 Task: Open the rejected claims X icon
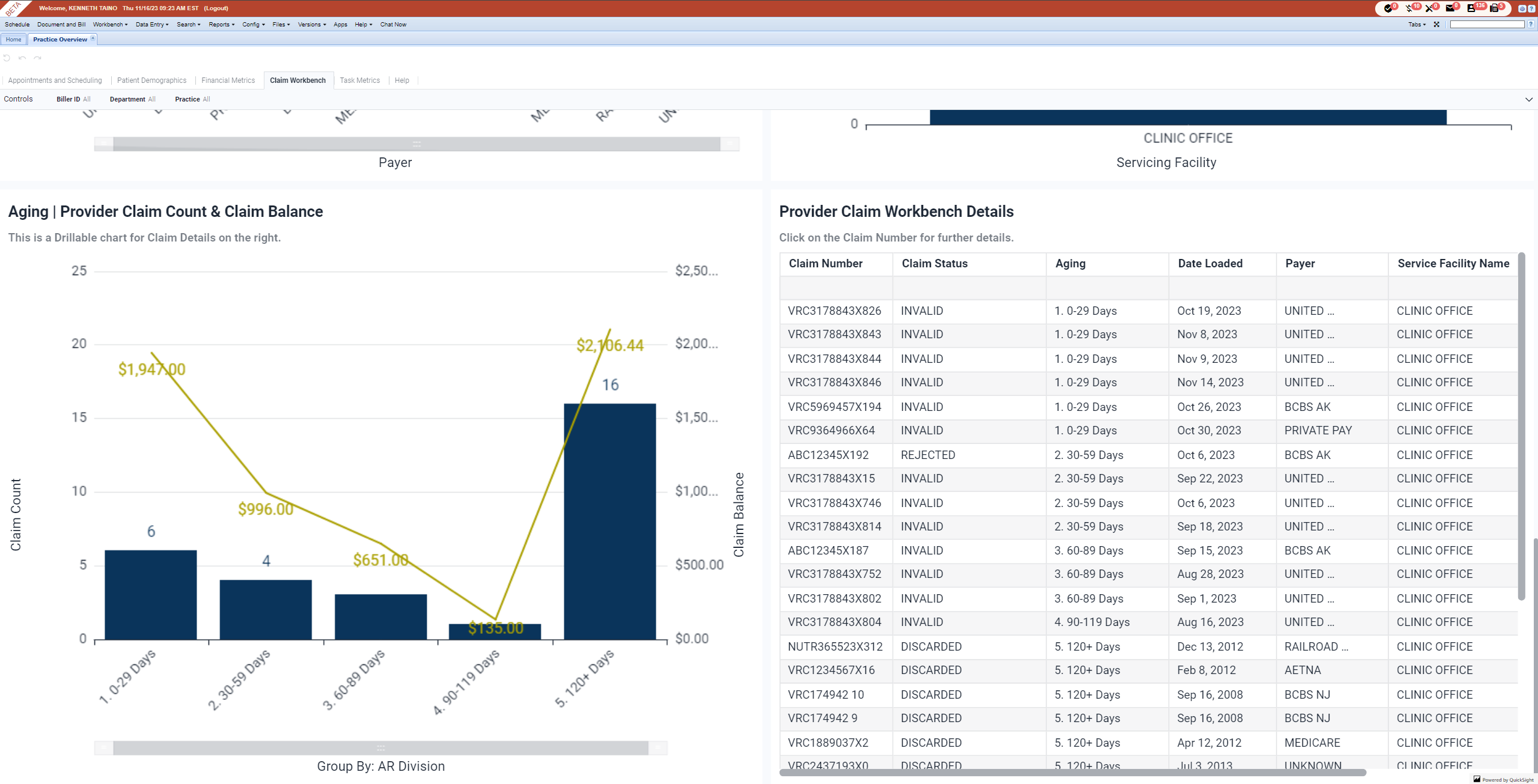pos(1429,8)
